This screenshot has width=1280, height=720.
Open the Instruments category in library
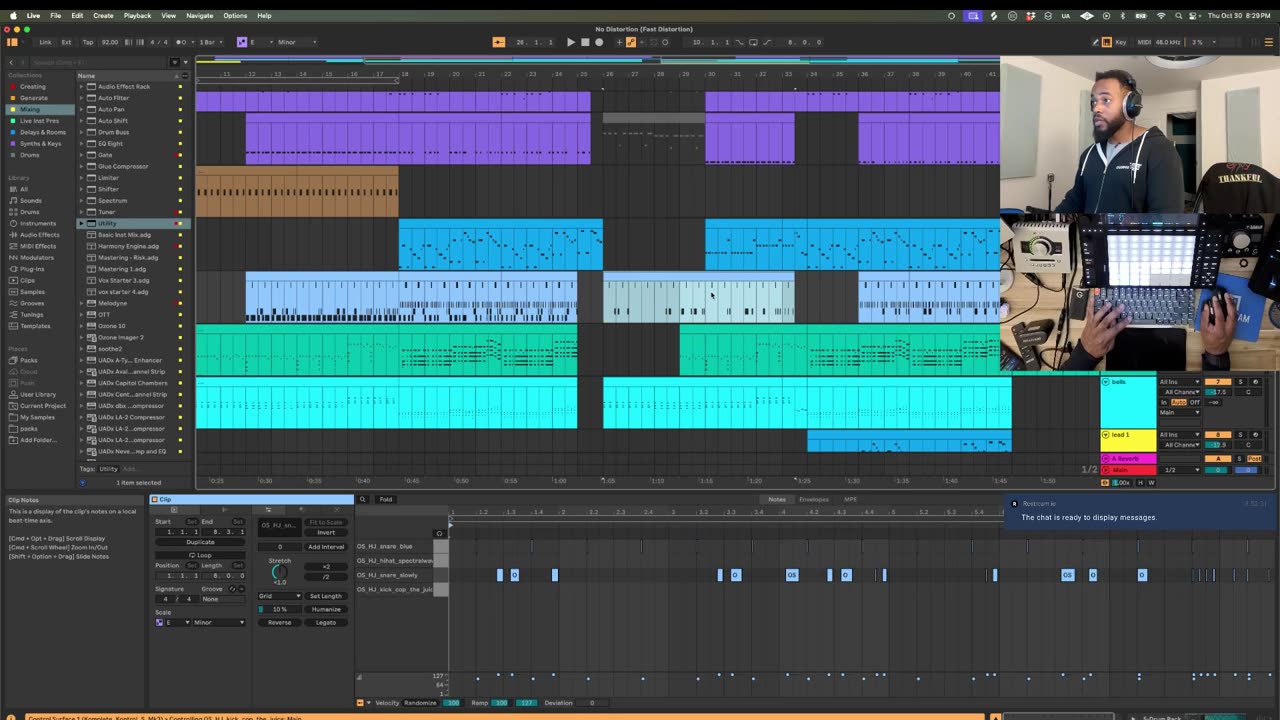pos(38,223)
